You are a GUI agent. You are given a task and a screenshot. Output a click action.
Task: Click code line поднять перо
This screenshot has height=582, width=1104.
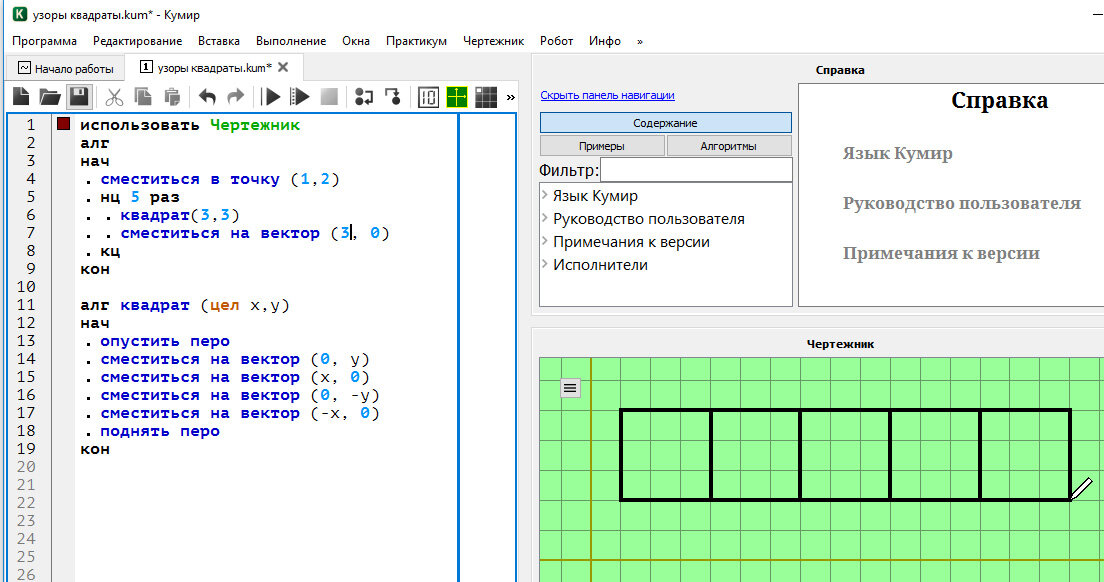(x=160, y=431)
